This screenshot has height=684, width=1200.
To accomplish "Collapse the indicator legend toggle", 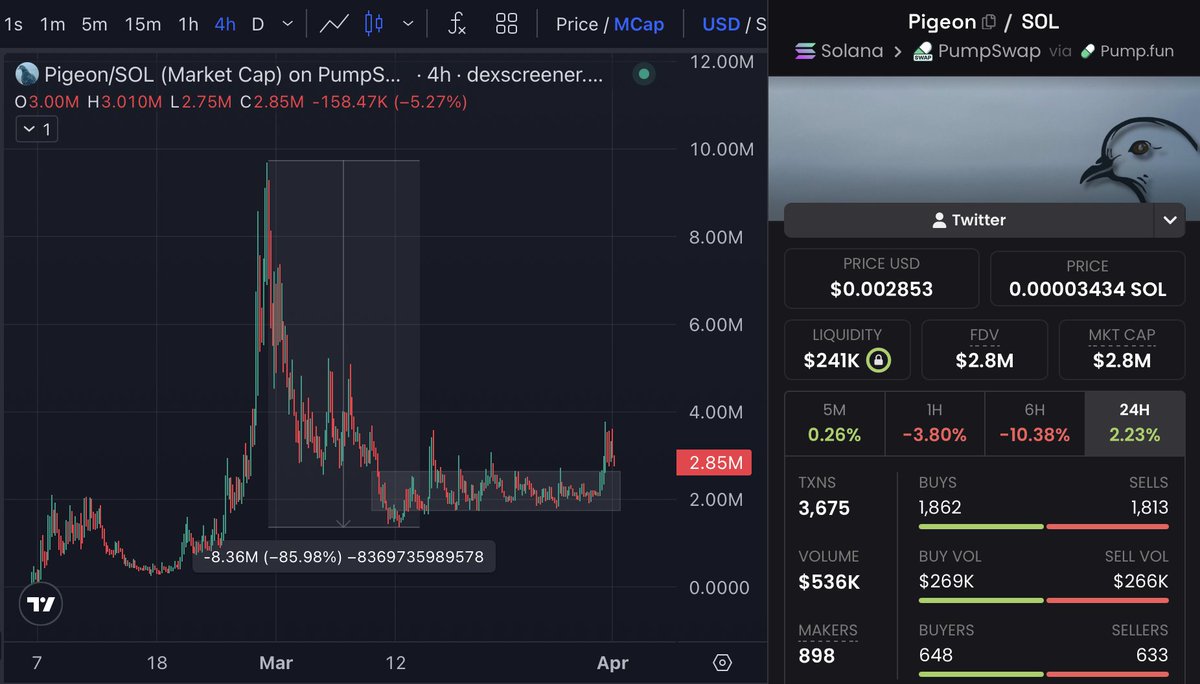I will [36, 129].
